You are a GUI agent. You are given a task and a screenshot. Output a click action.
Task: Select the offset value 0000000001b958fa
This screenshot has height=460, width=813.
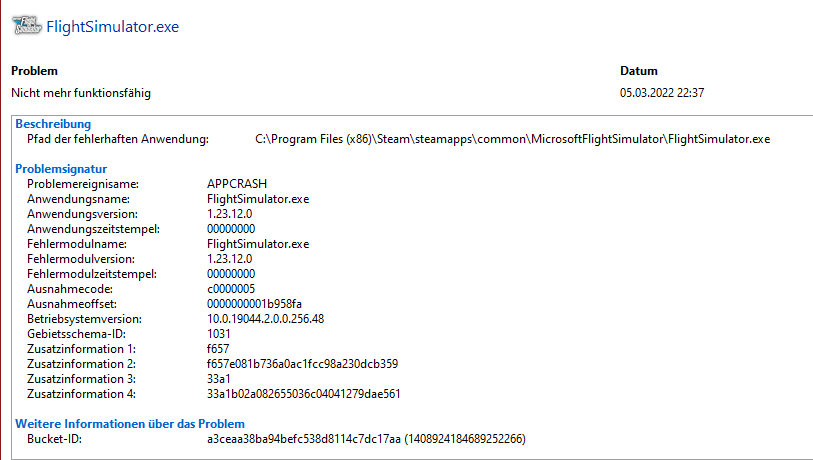point(255,304)
